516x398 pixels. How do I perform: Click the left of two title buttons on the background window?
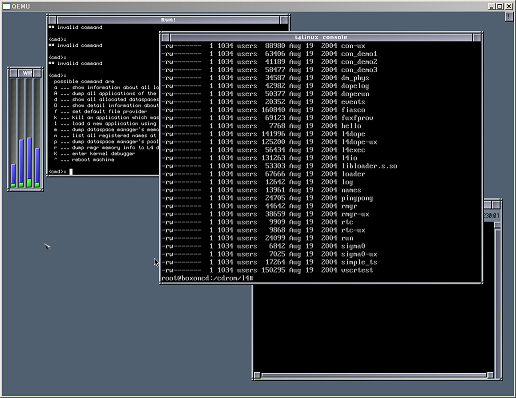coord(488,204)
